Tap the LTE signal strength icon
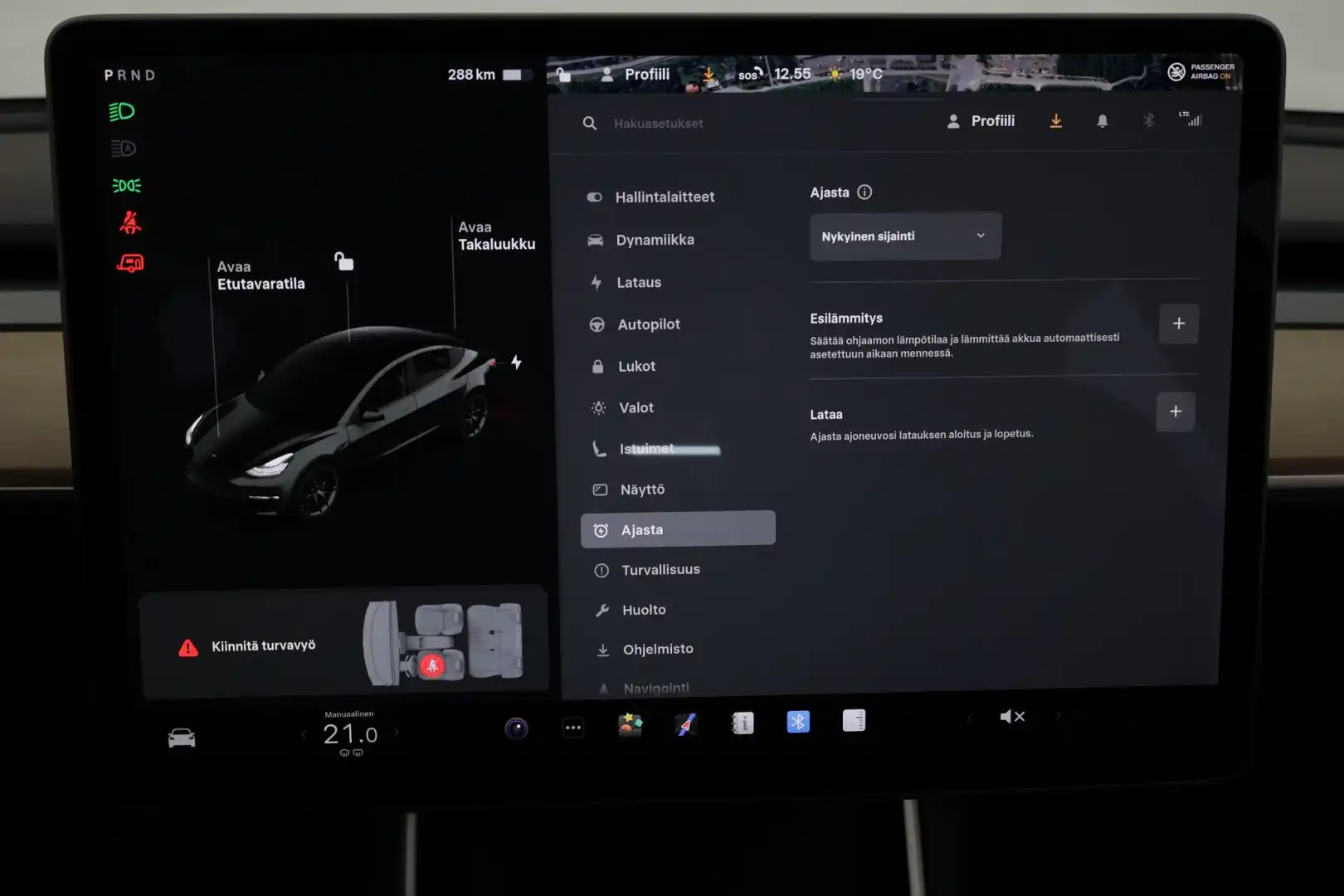 click(x=1191, y=119)
